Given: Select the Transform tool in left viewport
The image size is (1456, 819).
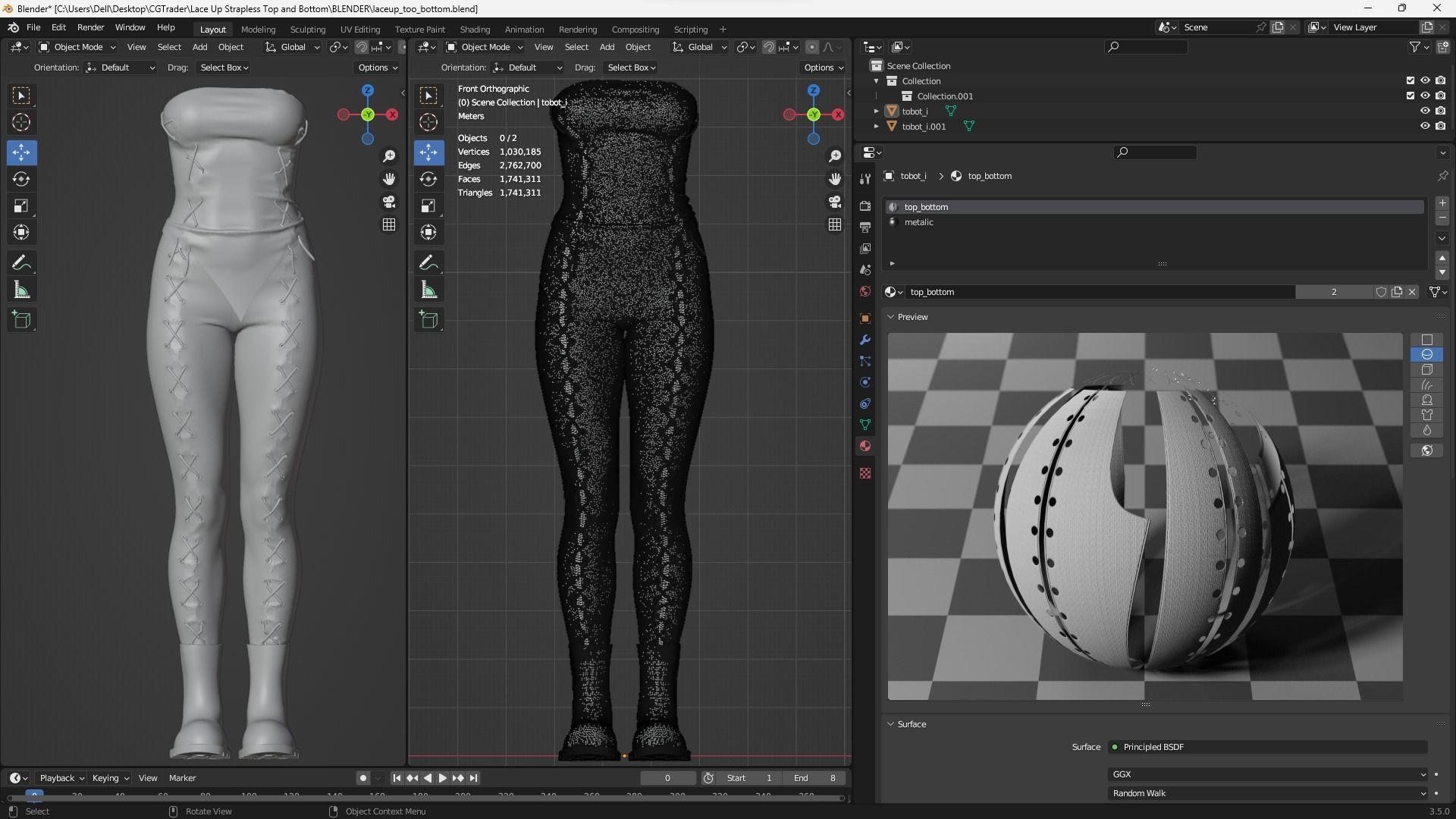Looking at the screenshot, I should 21,232.
